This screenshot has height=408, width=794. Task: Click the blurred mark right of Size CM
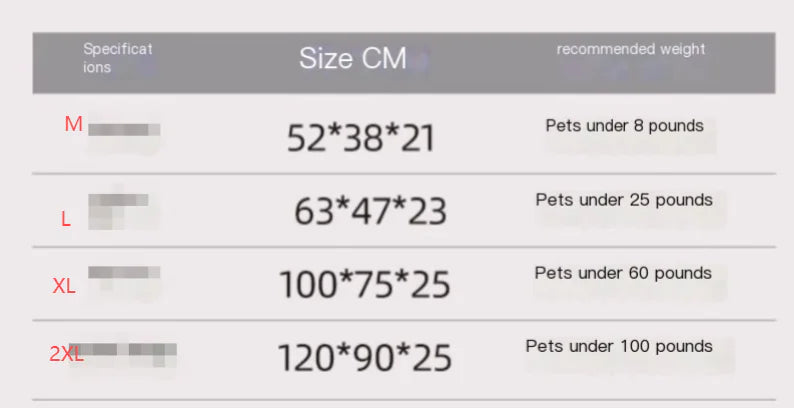(x=419, y=63)
